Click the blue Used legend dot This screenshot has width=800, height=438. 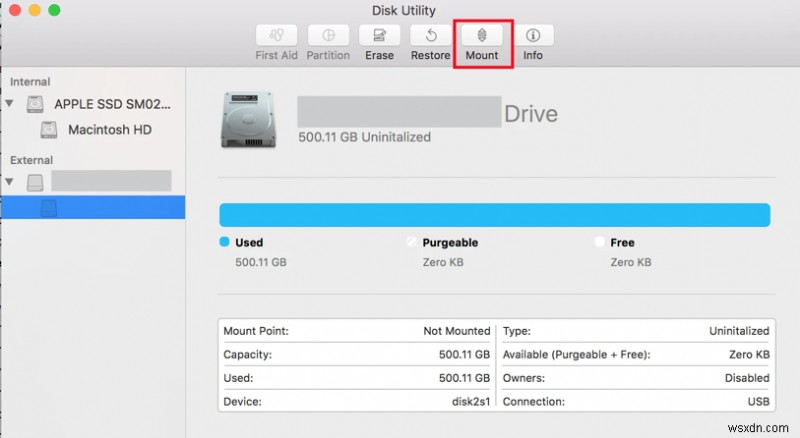(224, 242)
